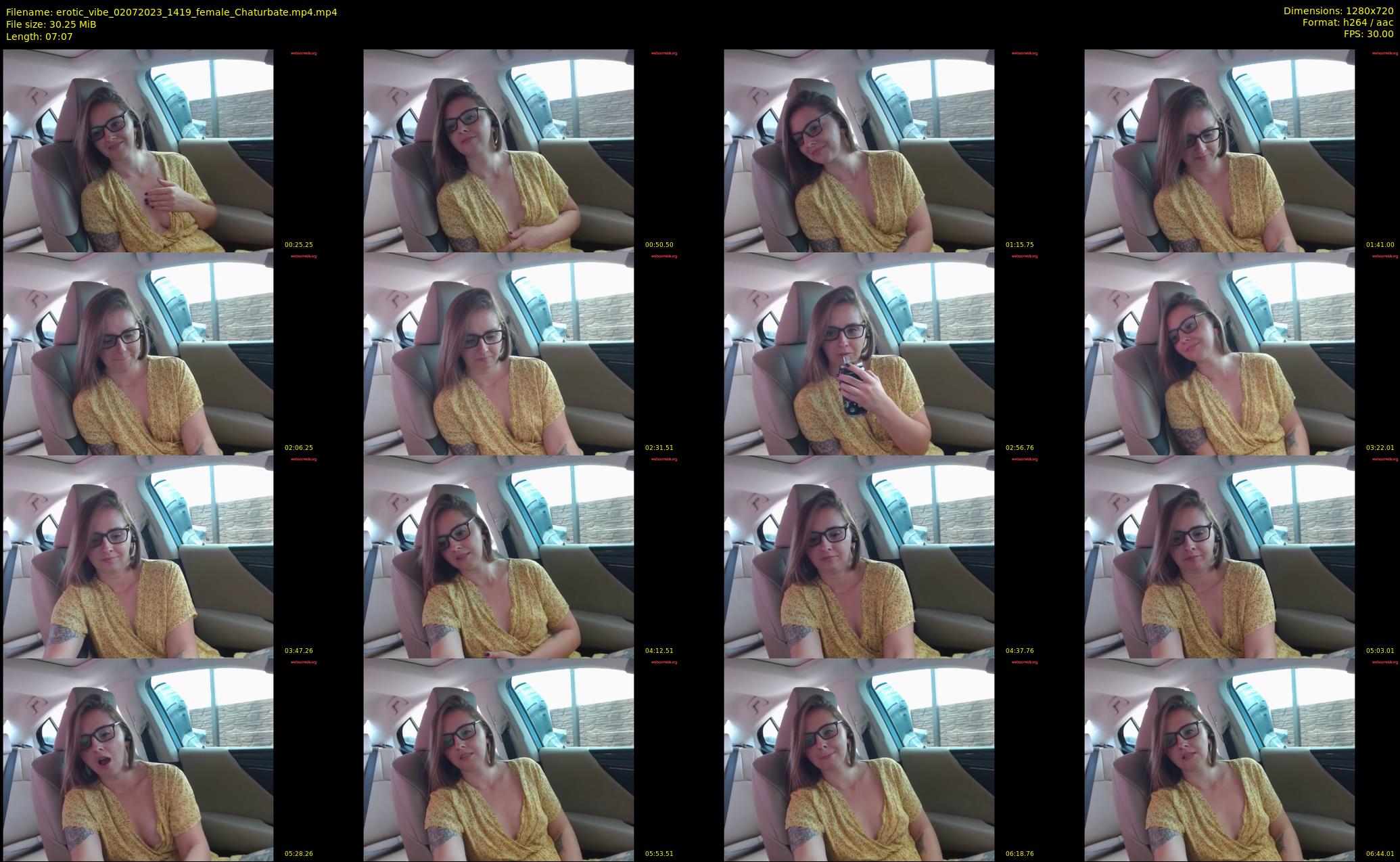Click the '00:50.50' timestamp label

pos(659,245)
